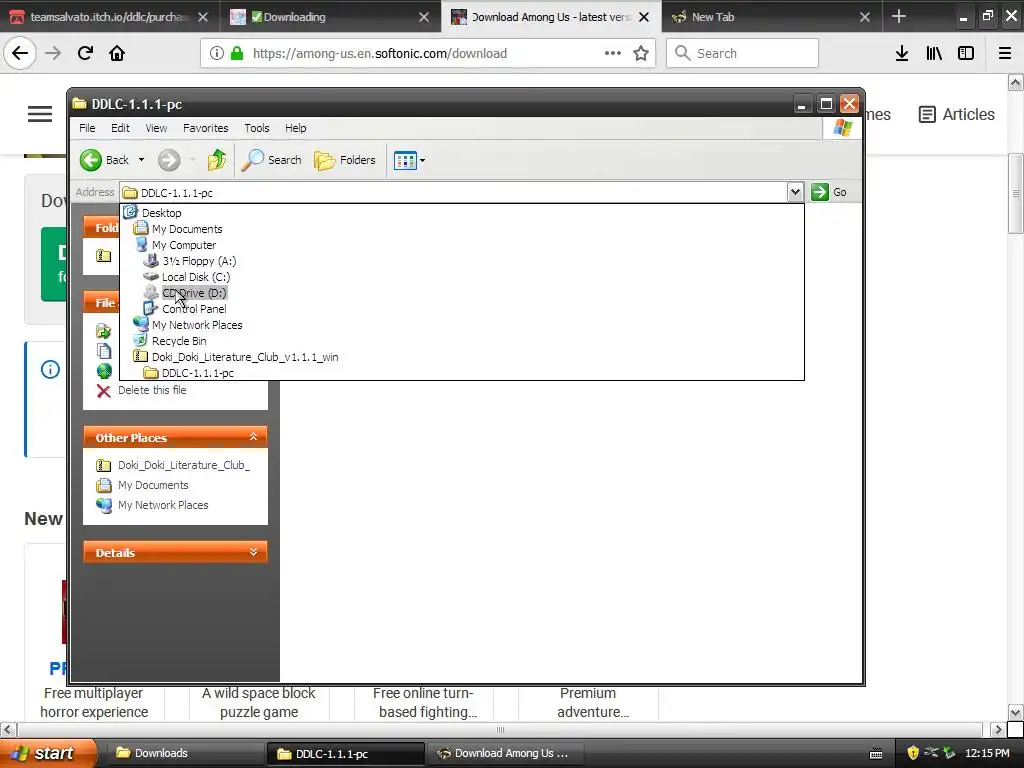Click the browser horizontal scrollbar handle

click(500, 729)
